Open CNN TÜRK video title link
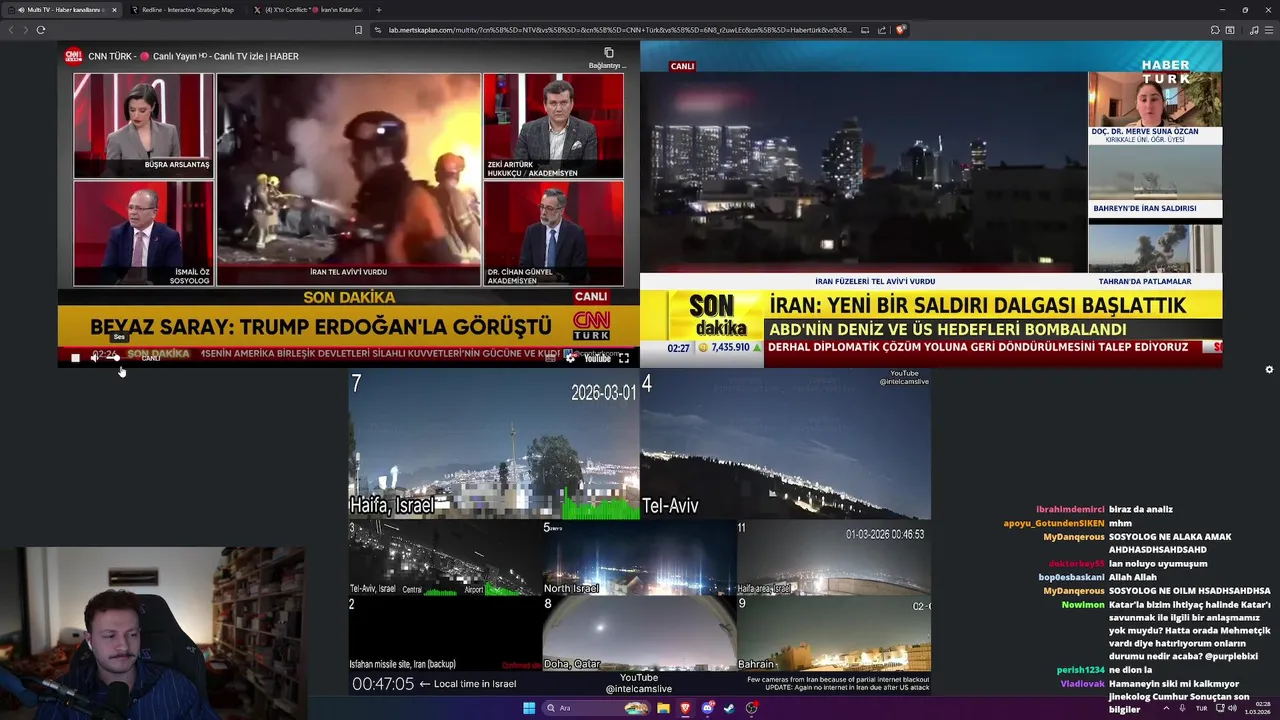1280x720 pixels. pos(193,56)
